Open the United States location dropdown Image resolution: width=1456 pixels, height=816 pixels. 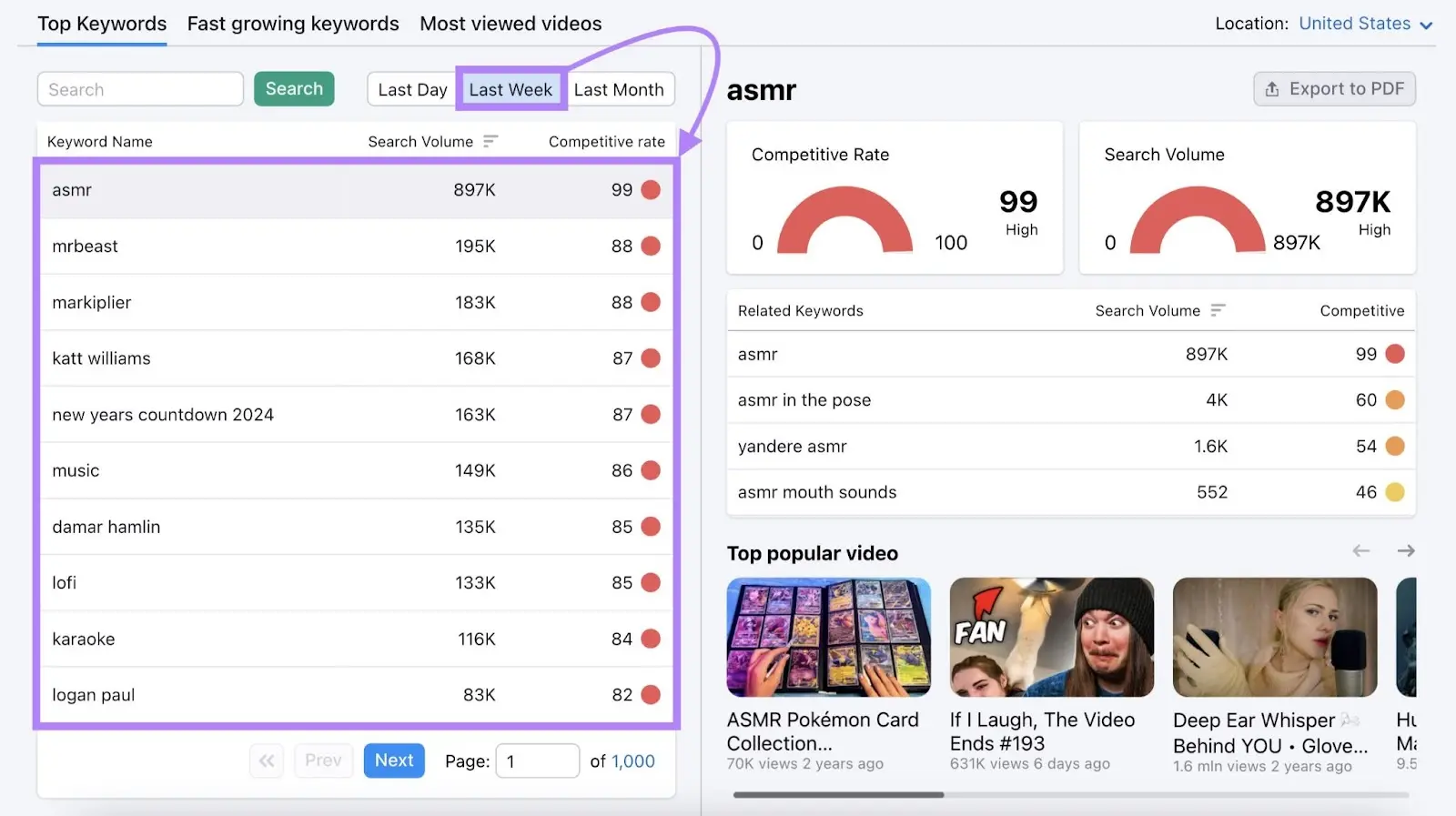click(1366, 24)
